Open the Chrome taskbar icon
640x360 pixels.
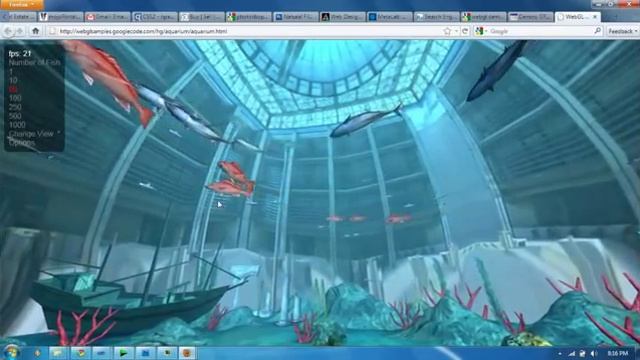coord(80,353)
